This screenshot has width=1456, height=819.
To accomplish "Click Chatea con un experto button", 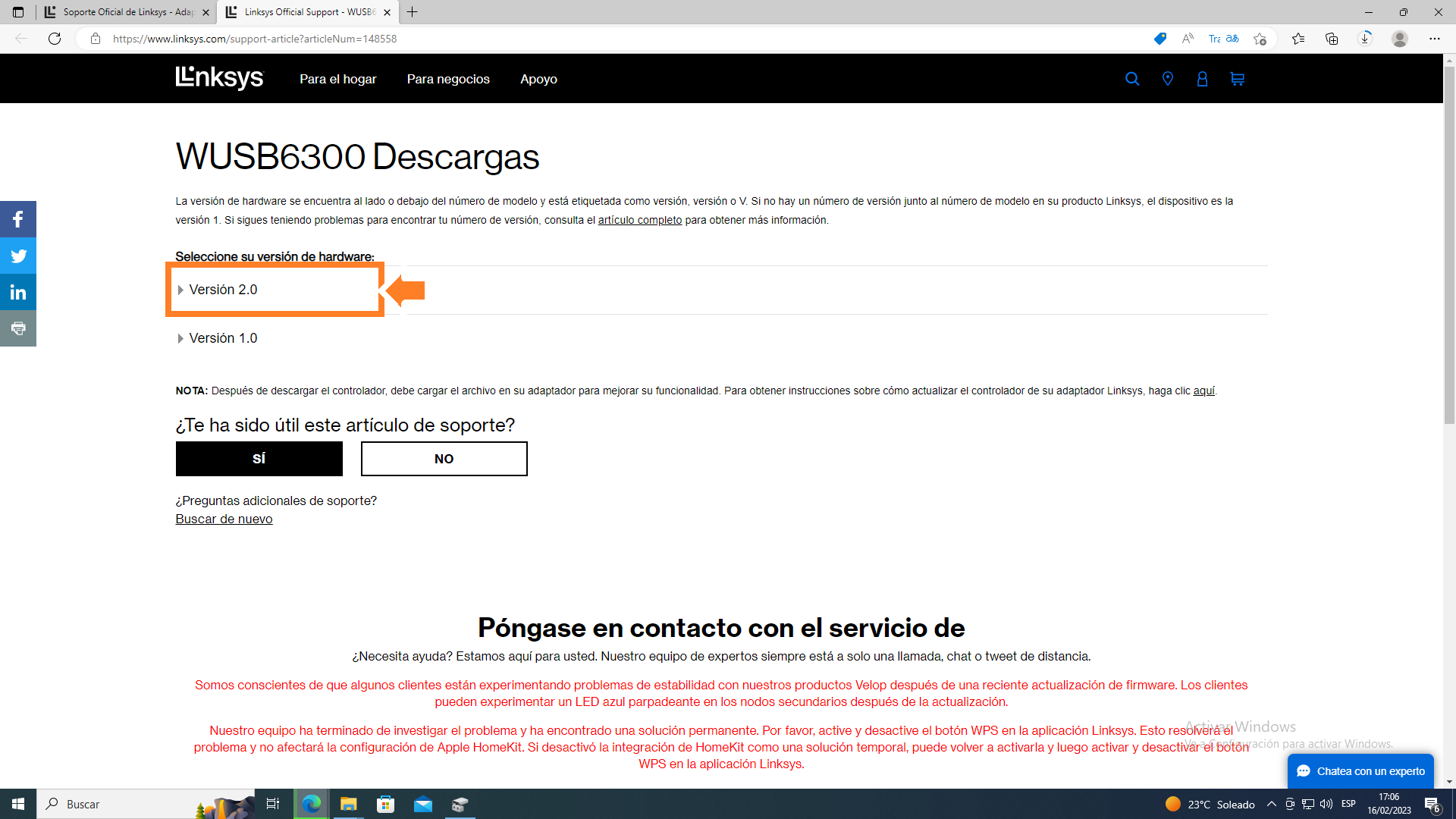I will [x=1360, y=771].
